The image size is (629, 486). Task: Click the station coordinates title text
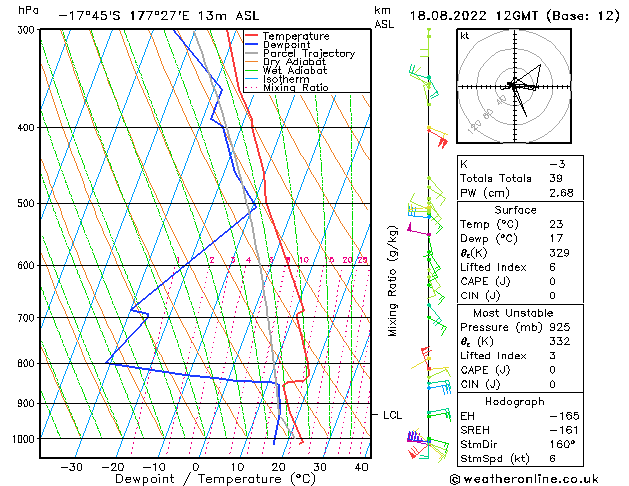coord(159,16)
